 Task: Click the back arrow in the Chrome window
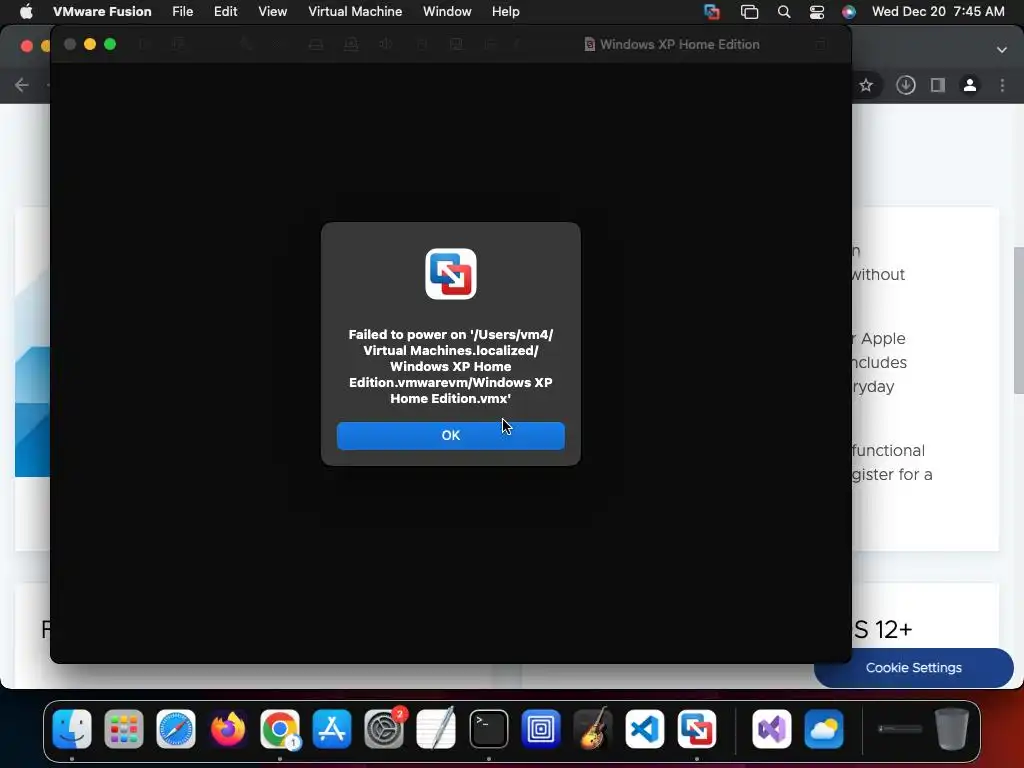22,85
